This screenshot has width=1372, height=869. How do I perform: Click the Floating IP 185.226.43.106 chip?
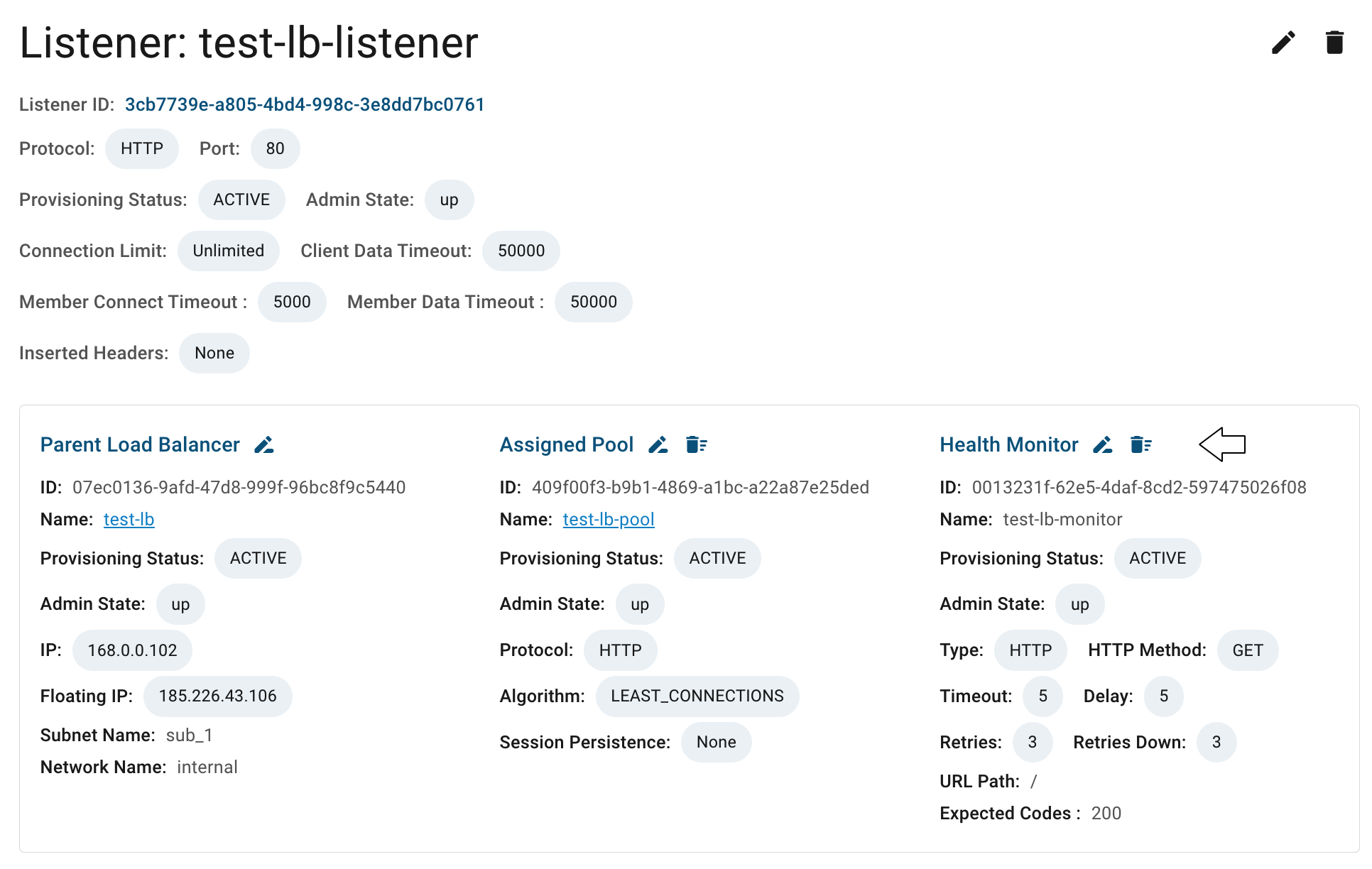tap(217, 696)
